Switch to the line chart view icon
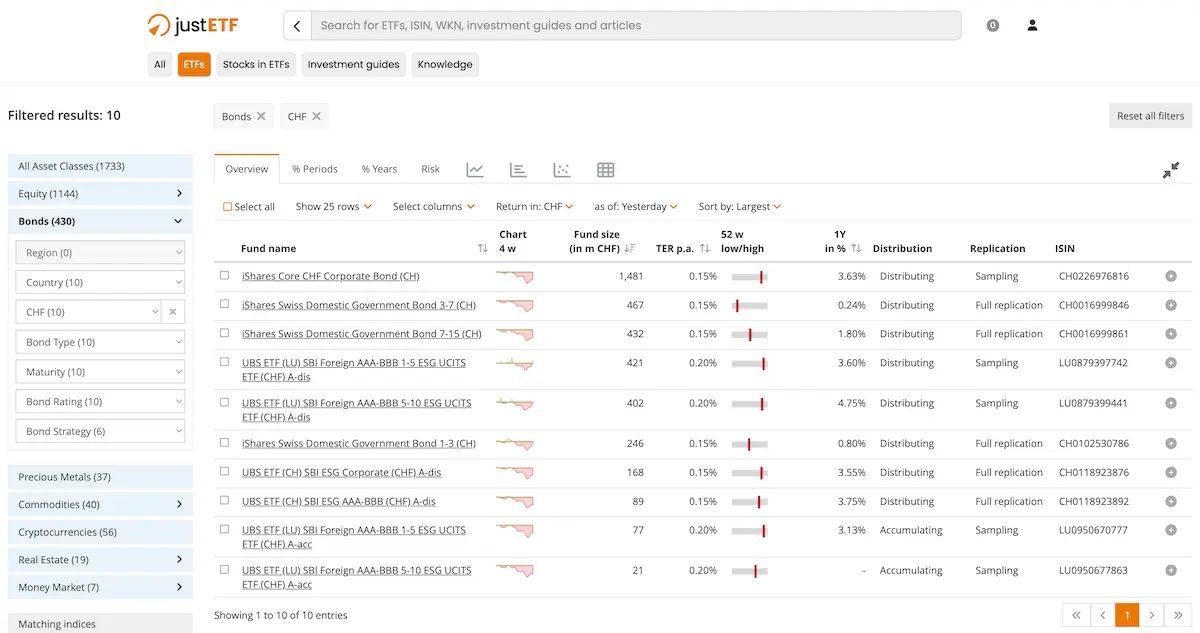 coord(475,170)
